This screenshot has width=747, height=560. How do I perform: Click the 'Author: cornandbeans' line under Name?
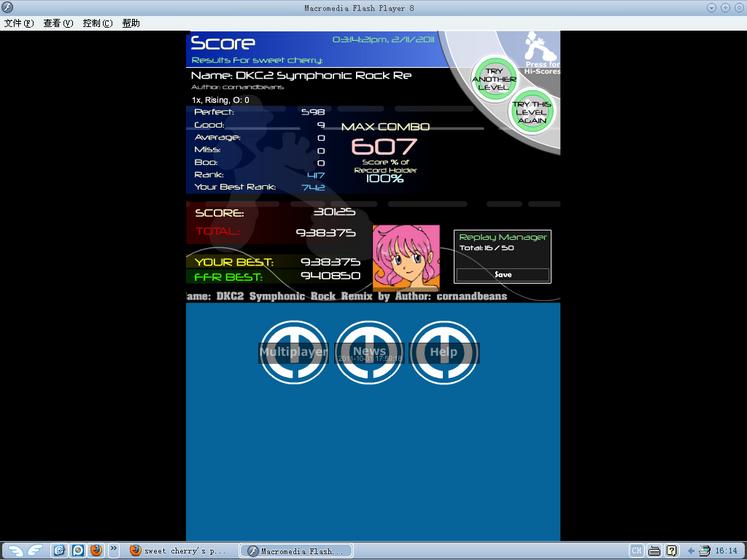point(237,87)
